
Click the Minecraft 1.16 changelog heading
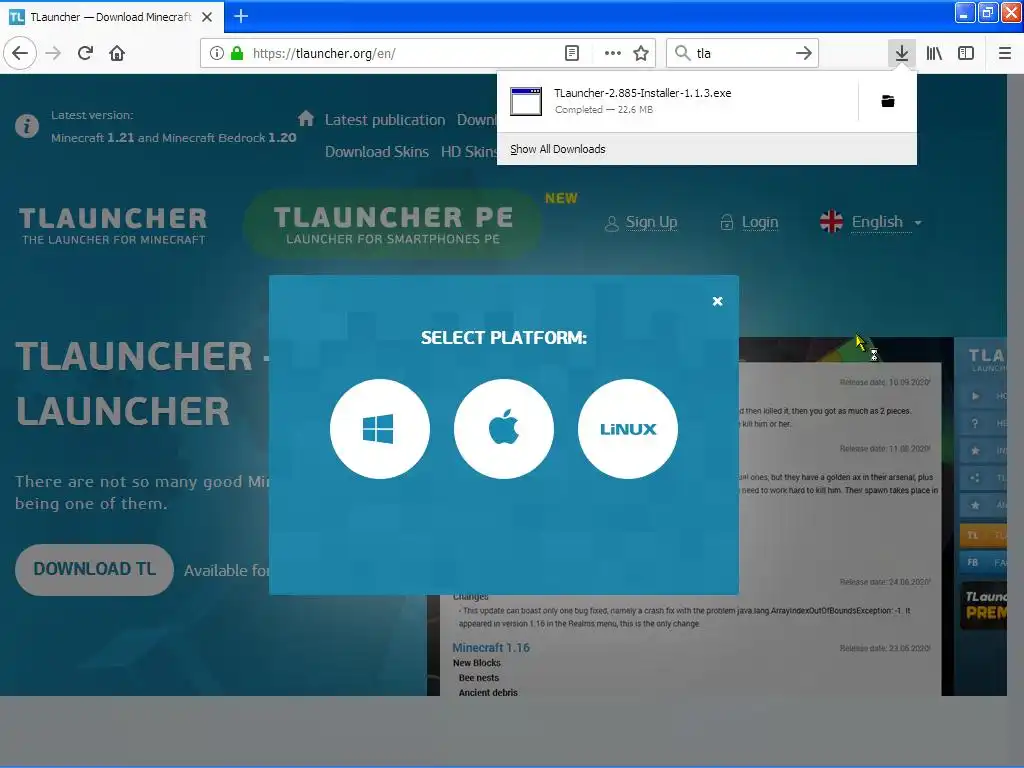[491, 648]
